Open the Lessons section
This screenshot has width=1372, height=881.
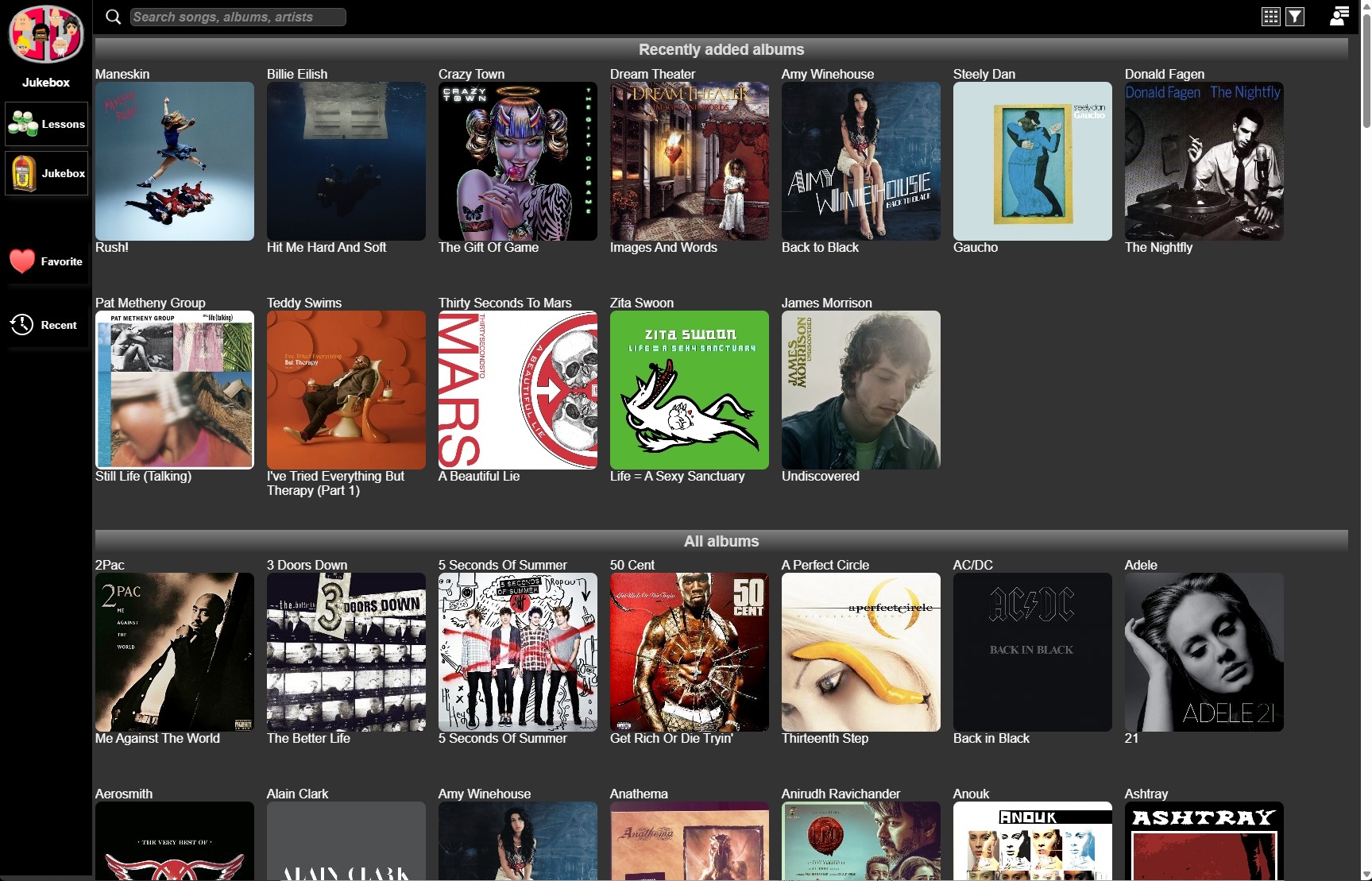click(x=46, y=124)
